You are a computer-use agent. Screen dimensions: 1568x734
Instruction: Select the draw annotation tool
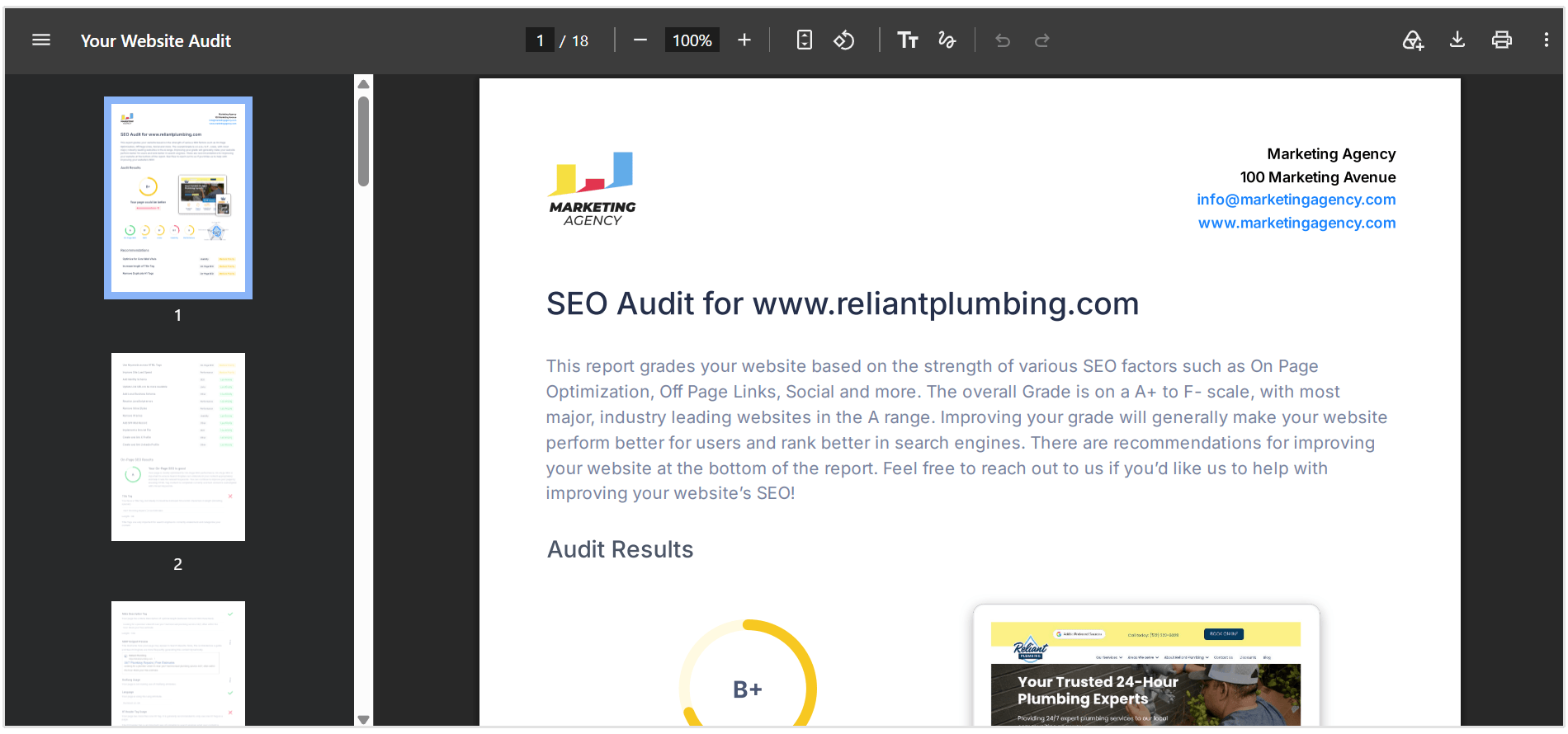(x=947, y=40)
